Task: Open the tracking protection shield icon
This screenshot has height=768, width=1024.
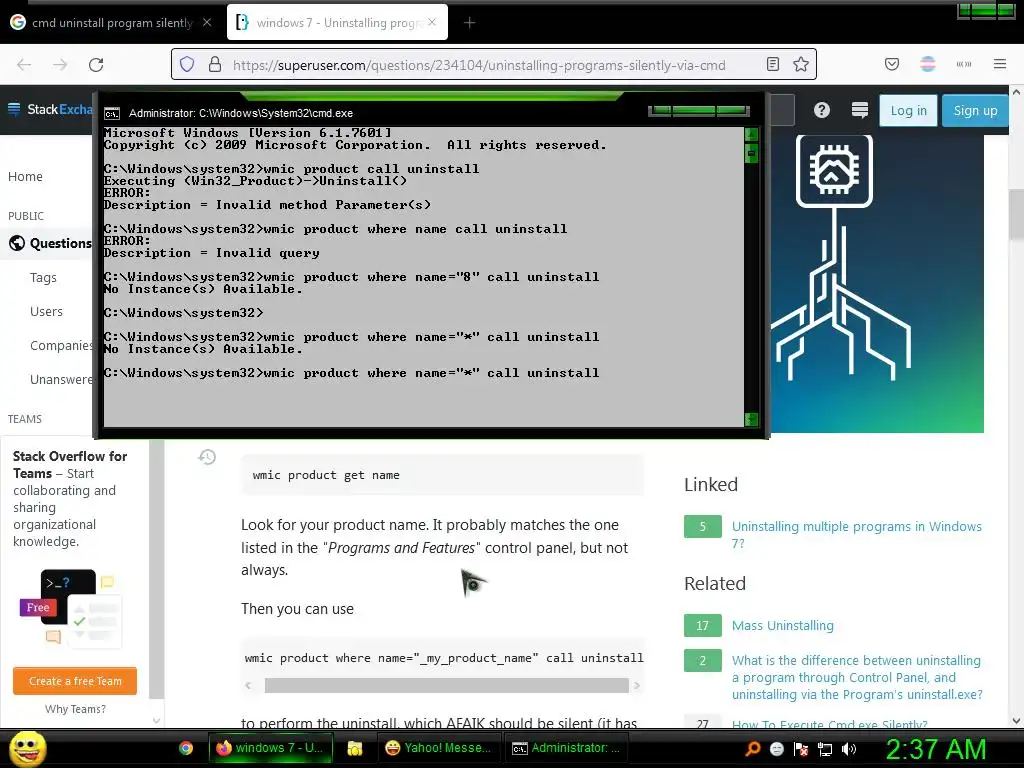Action: click(x=187, y=65)
